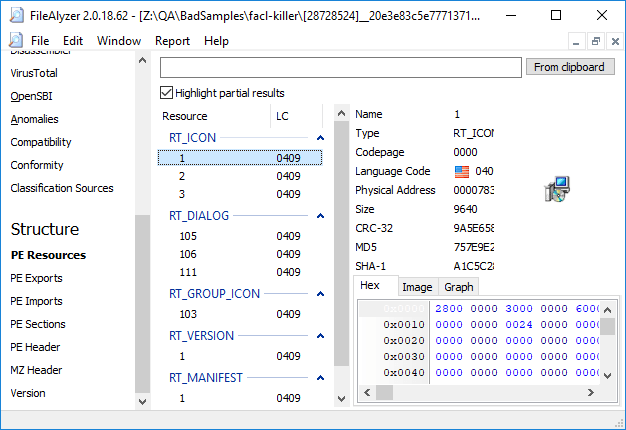
Task: Open the PE Exports view
Action: 36,278
